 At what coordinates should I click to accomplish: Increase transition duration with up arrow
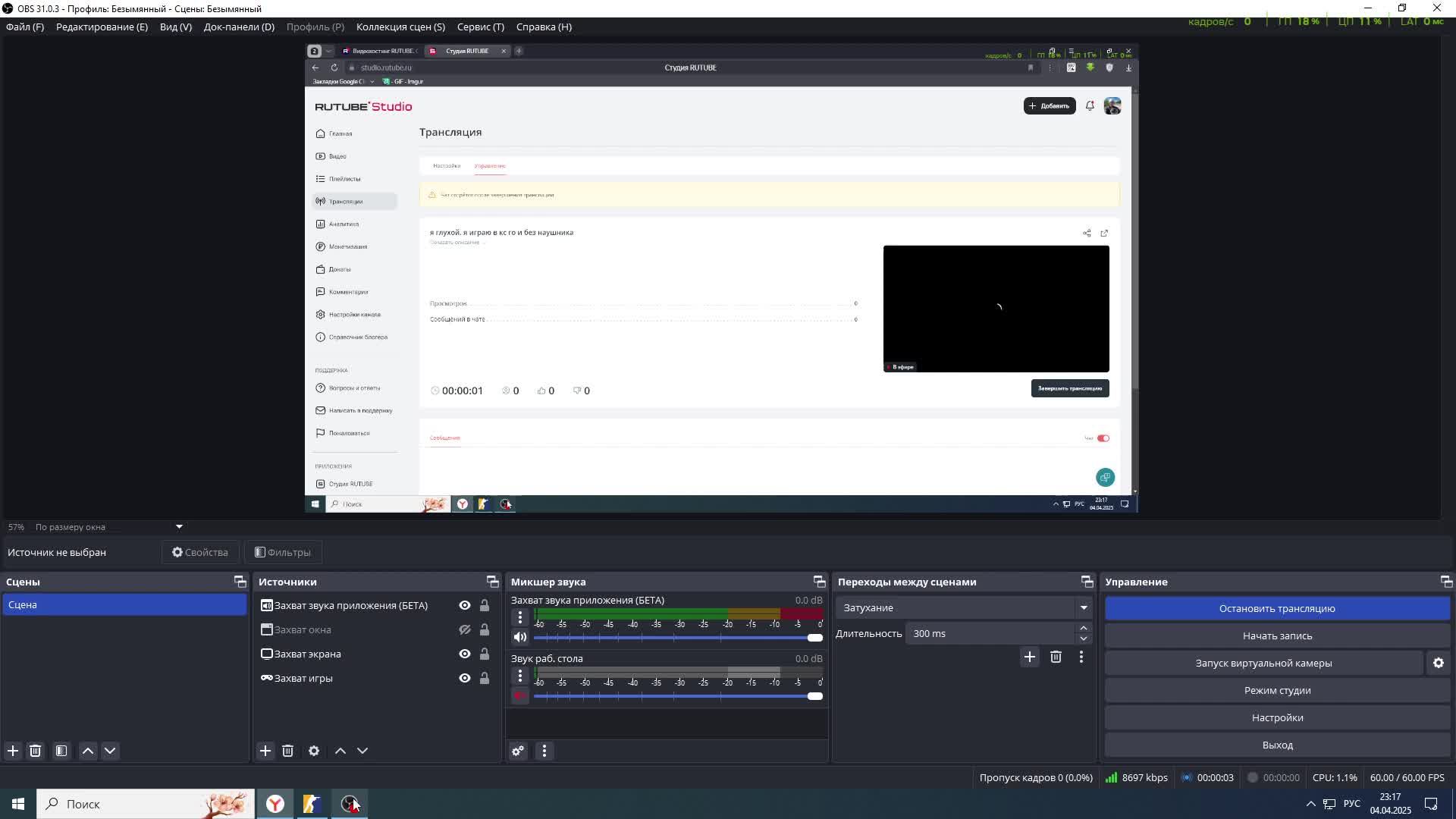click(x=1084, y=628)
